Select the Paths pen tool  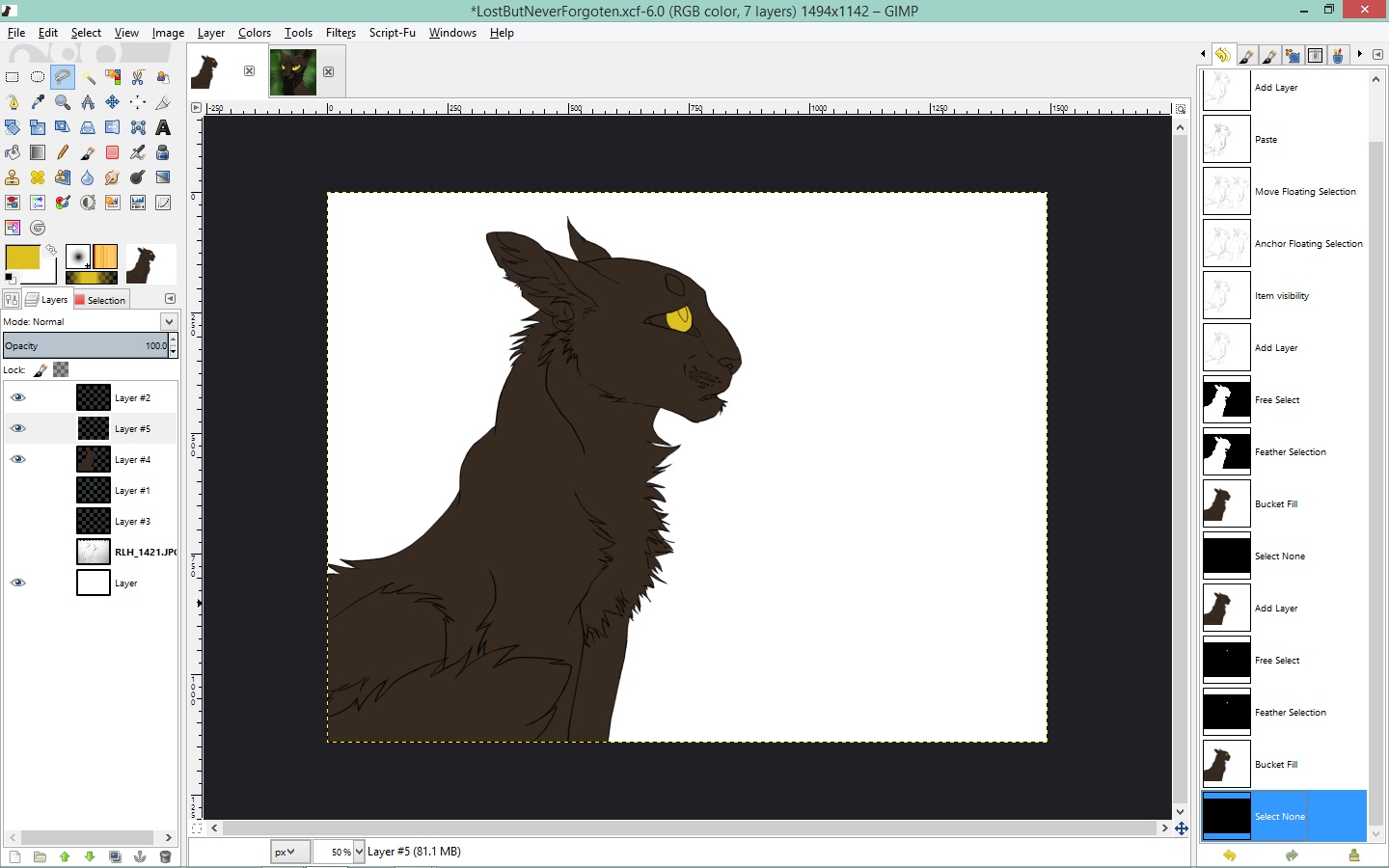tap(13, 102)
